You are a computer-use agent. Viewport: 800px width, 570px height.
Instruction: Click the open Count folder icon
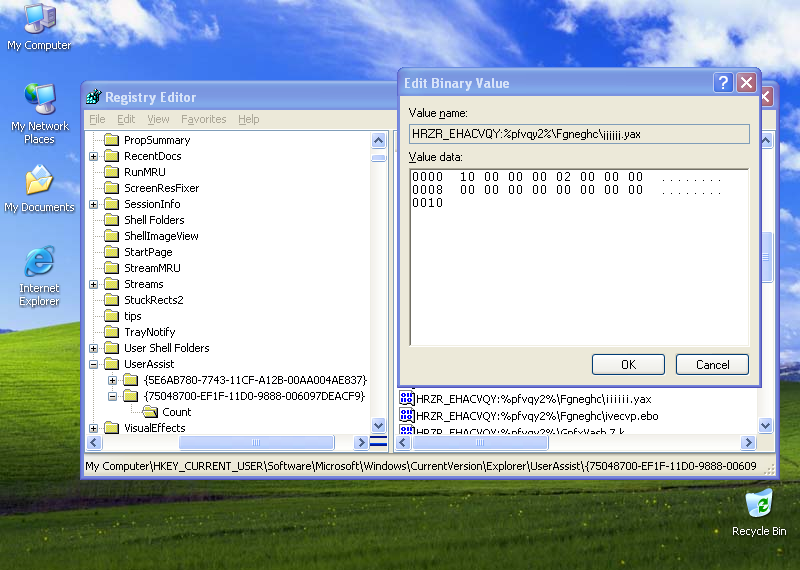tap(150, 411)
